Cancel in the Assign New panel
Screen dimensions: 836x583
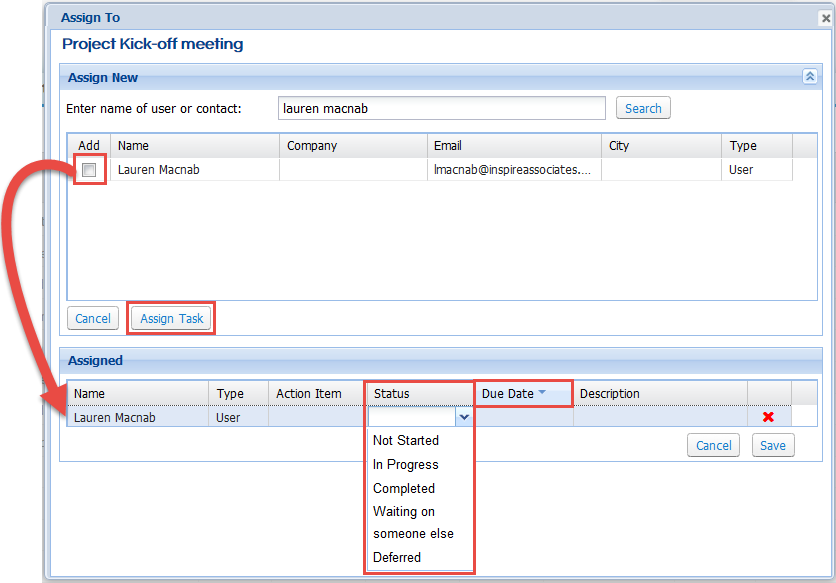[x=93, y=318]
